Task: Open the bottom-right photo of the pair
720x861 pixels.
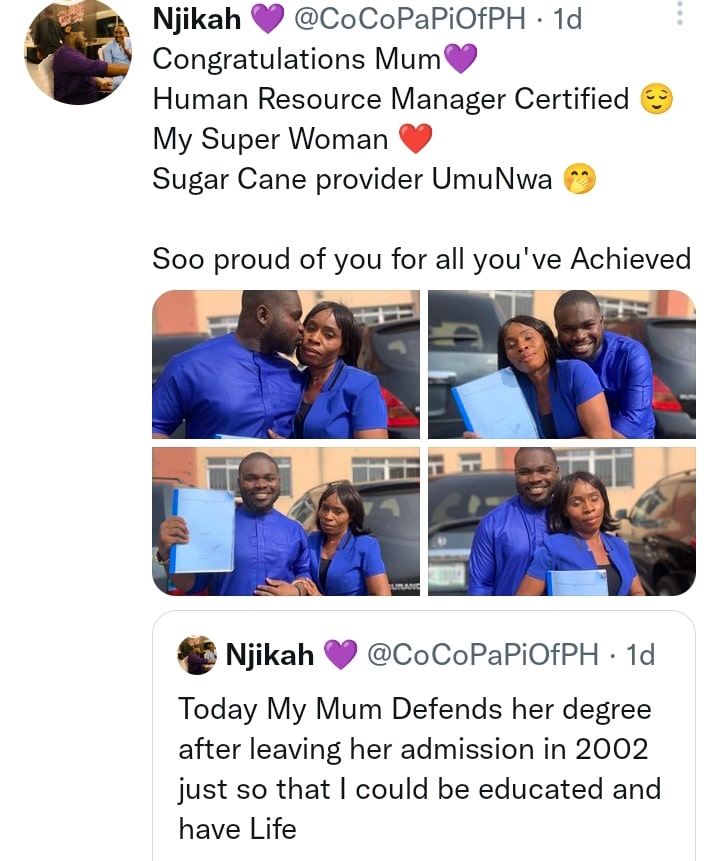Action: [561, 521]
